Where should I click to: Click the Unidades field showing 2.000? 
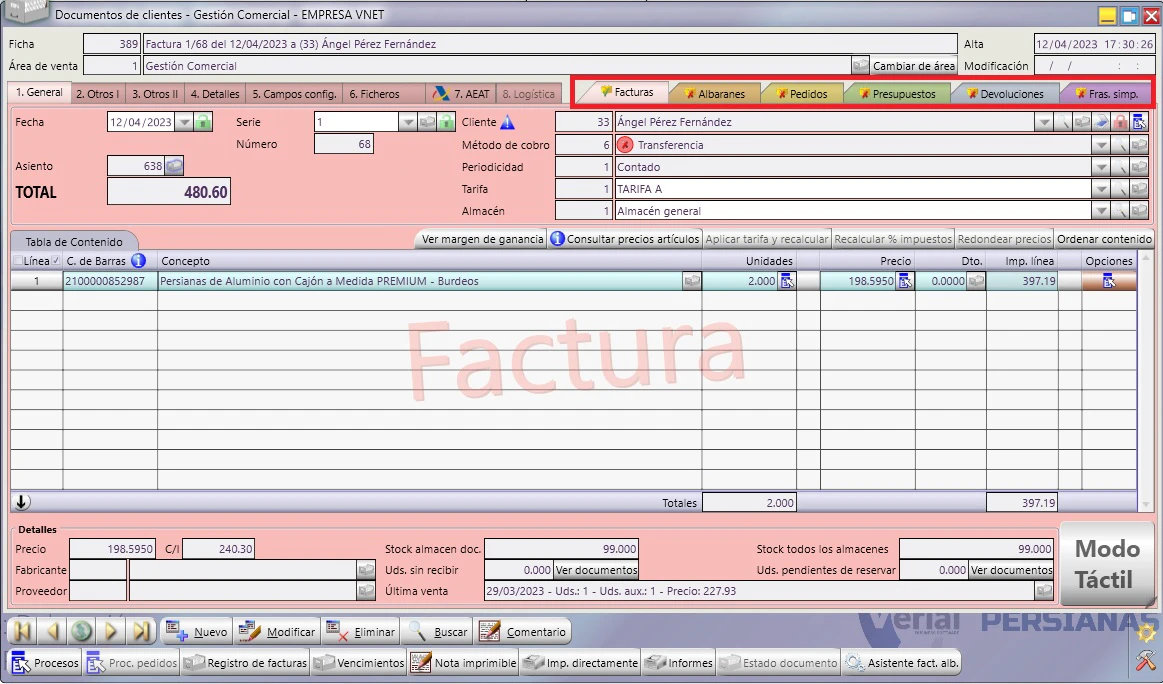tap(739, 281)
